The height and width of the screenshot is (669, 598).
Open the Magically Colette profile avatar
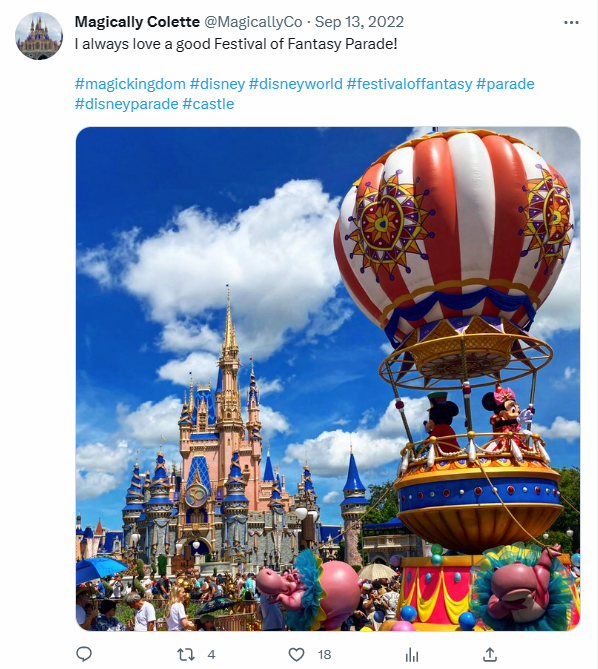[x=39, y=36]
